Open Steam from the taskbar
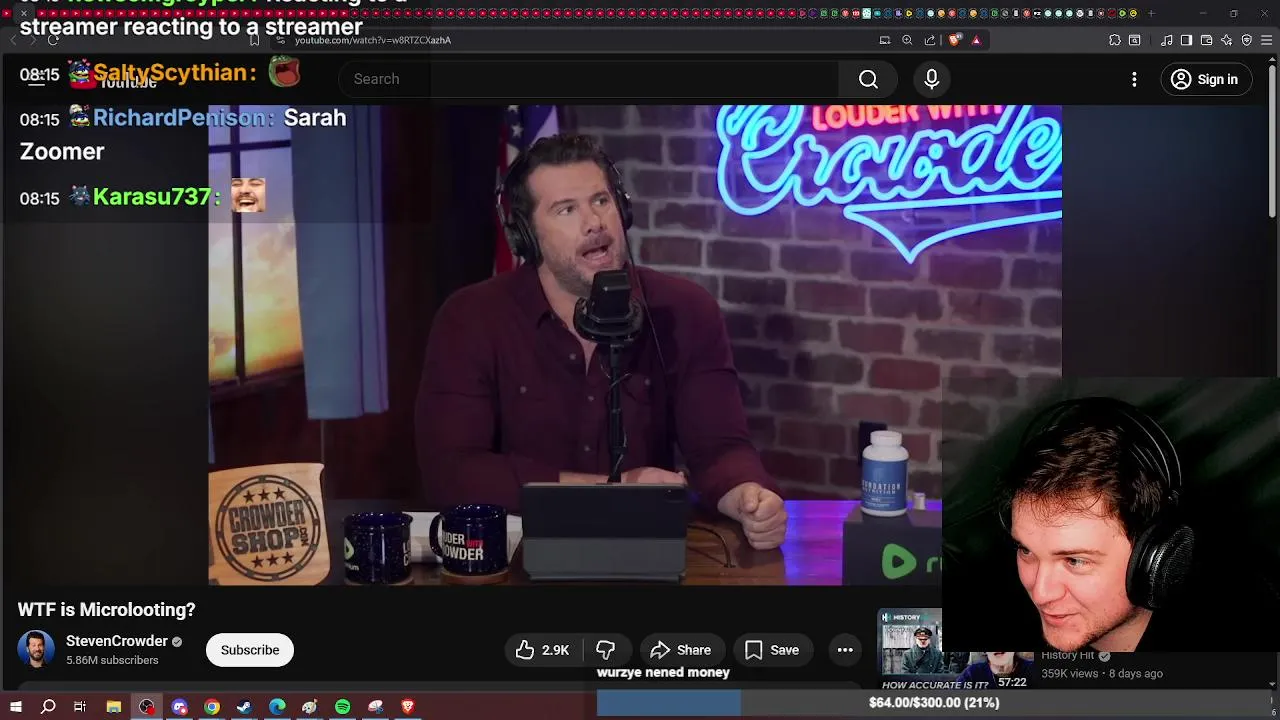Viewport: 1280px width, 720px height. point(244,706)
